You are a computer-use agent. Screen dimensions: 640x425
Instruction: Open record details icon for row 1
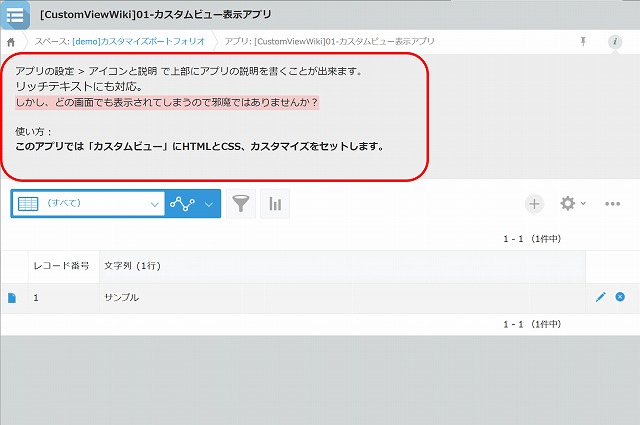pos(12,298)
